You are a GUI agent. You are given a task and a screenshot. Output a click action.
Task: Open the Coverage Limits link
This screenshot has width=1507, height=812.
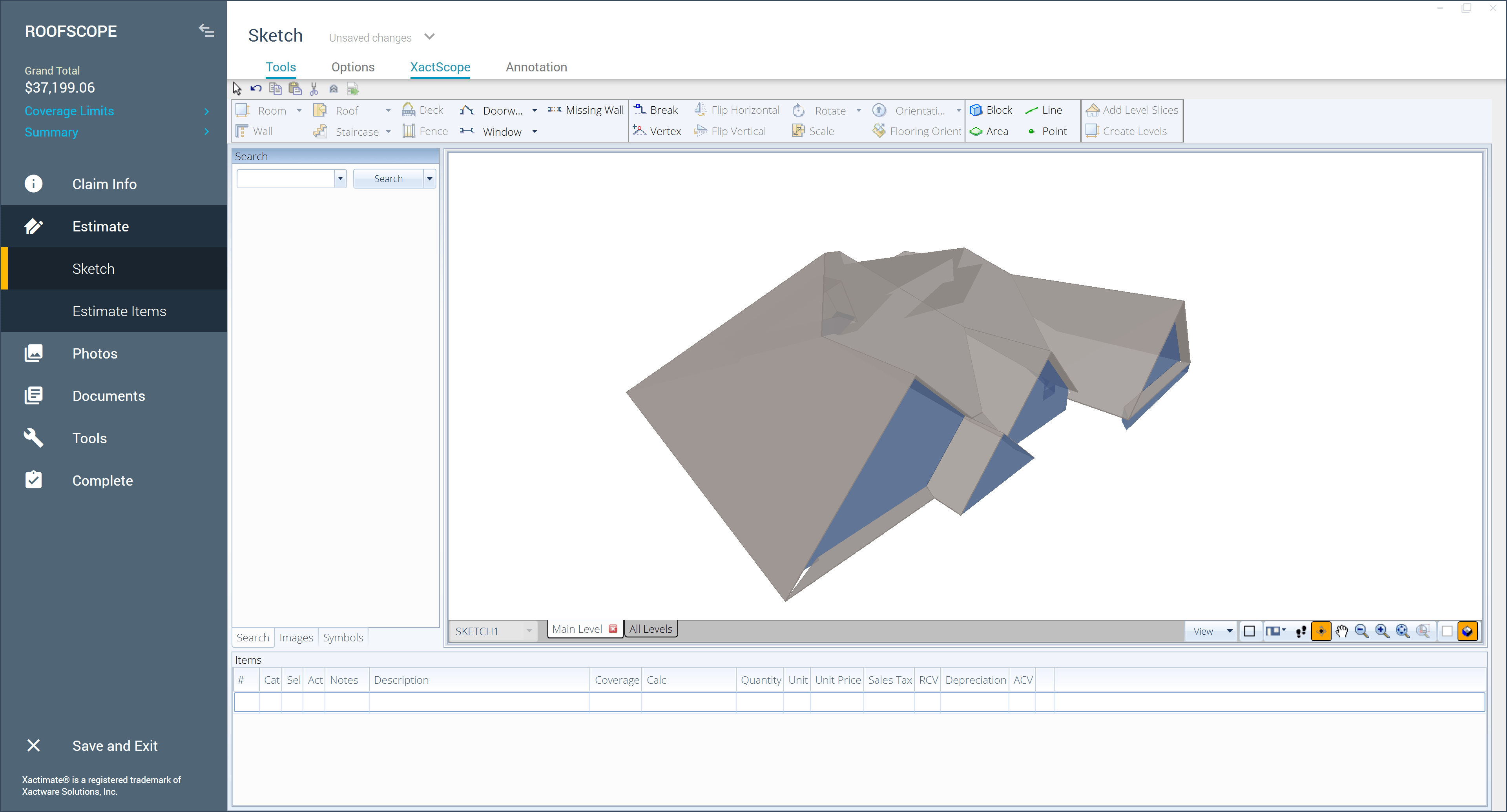(69, 111)
